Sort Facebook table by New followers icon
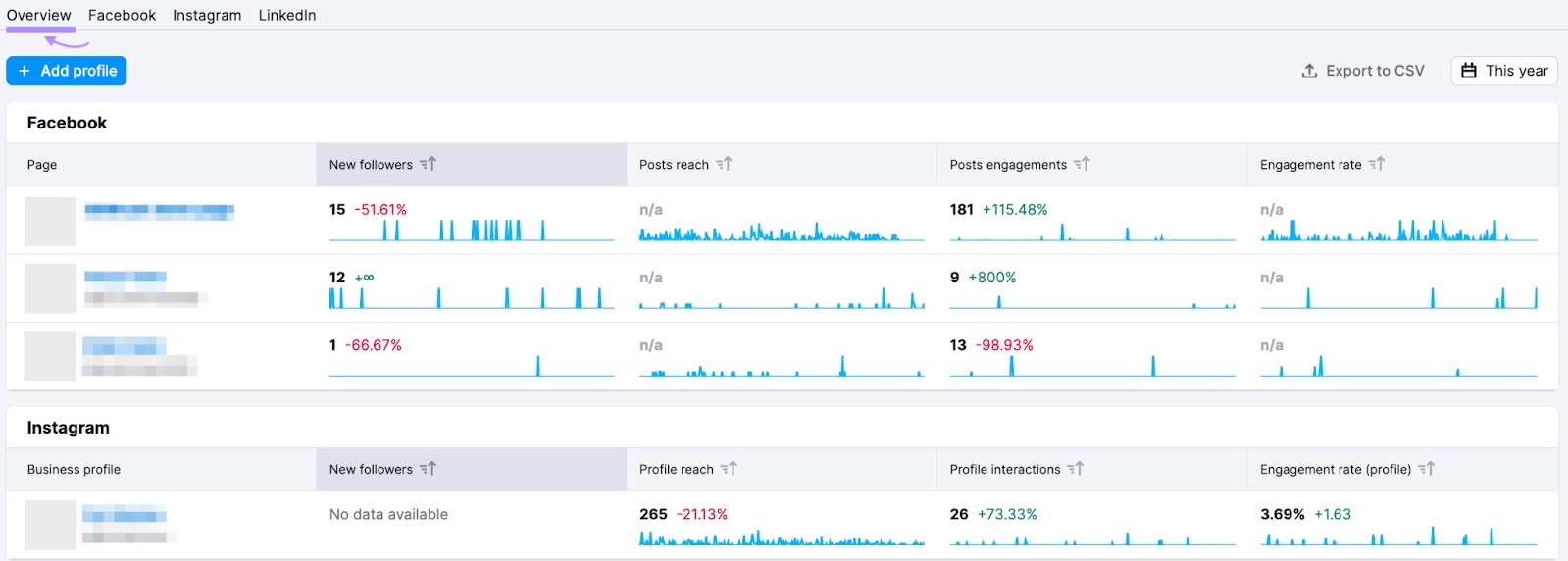Image resolution: width=1568 pixels, height=561 pixels. tap(428, 164)
